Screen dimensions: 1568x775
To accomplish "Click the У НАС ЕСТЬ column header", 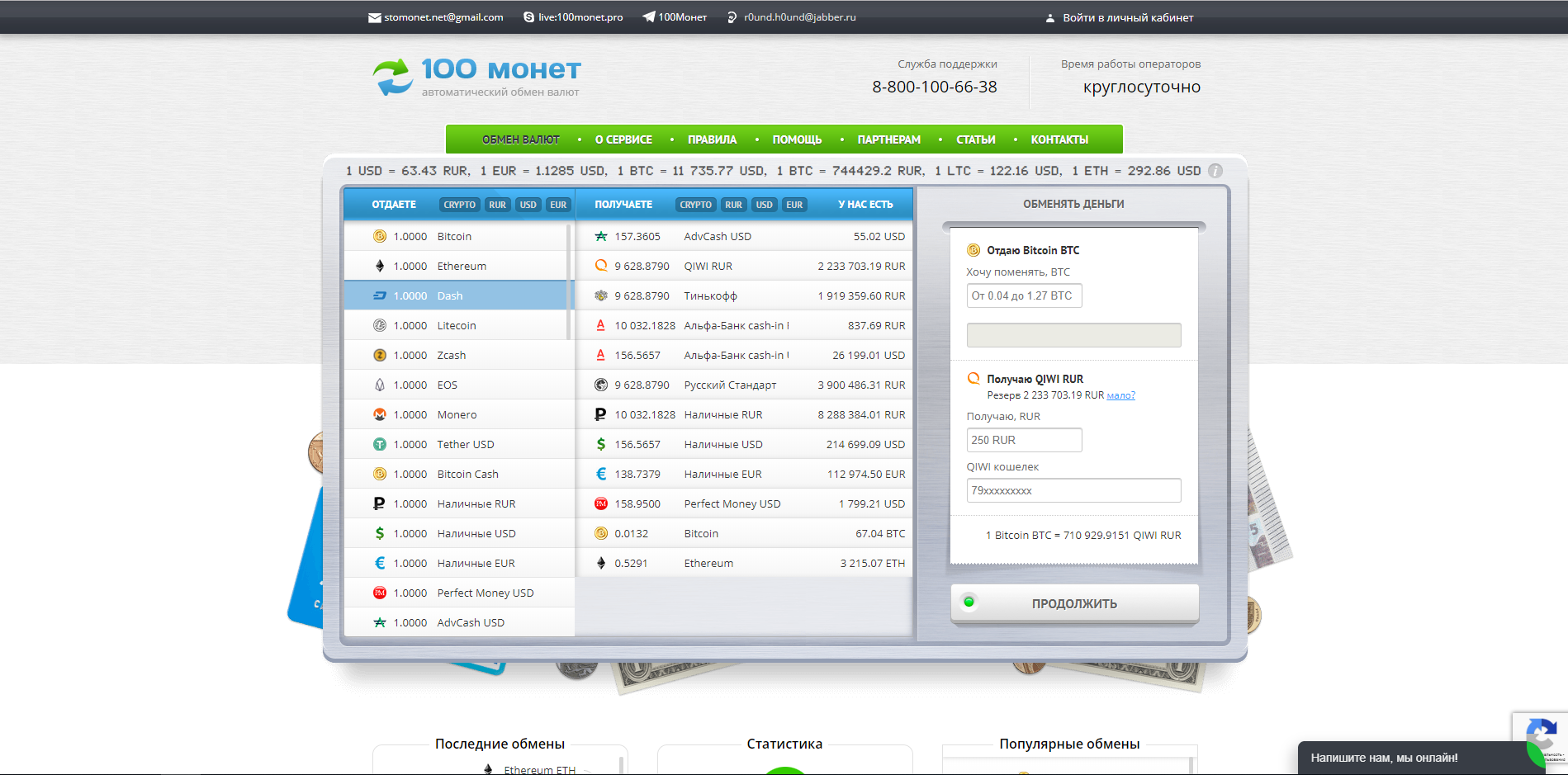I will point(865,205).
